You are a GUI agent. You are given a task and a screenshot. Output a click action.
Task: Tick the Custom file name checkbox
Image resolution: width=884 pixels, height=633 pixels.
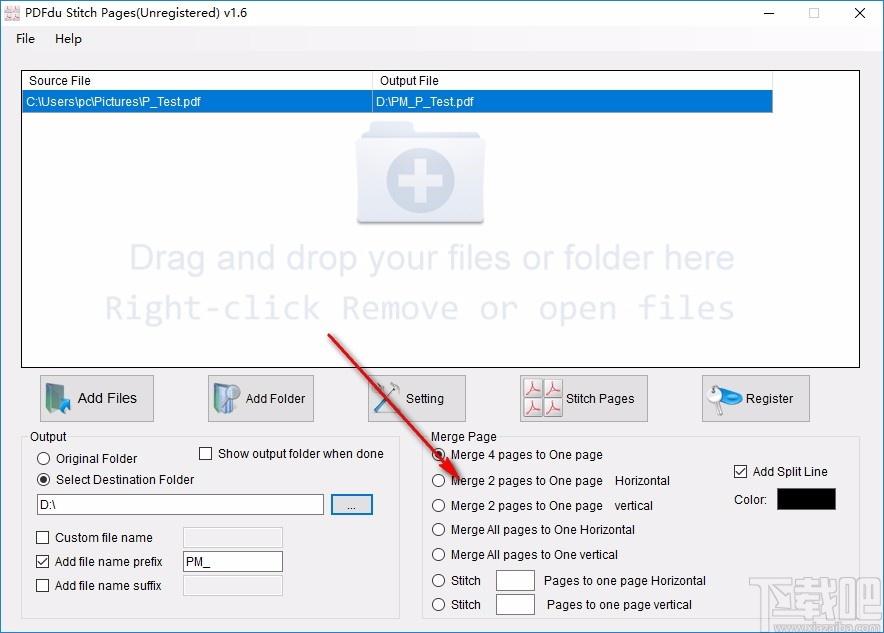pos(42,538)
